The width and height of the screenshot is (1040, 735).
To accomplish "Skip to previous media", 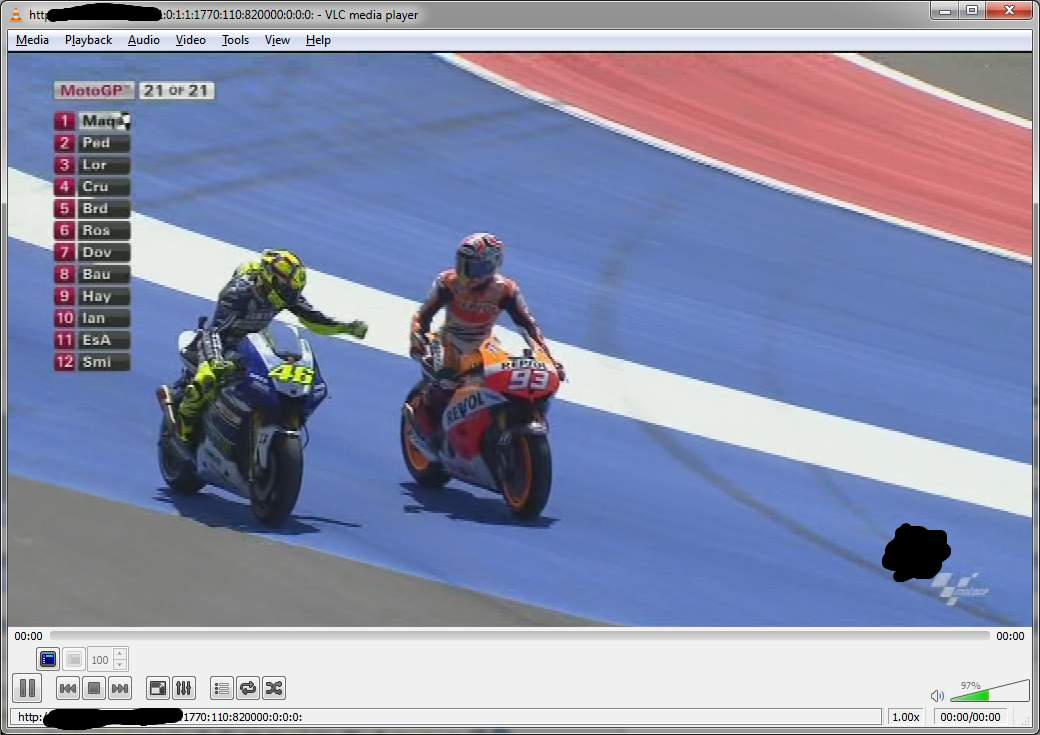I will pyautogui.click(x=68, y=689).
